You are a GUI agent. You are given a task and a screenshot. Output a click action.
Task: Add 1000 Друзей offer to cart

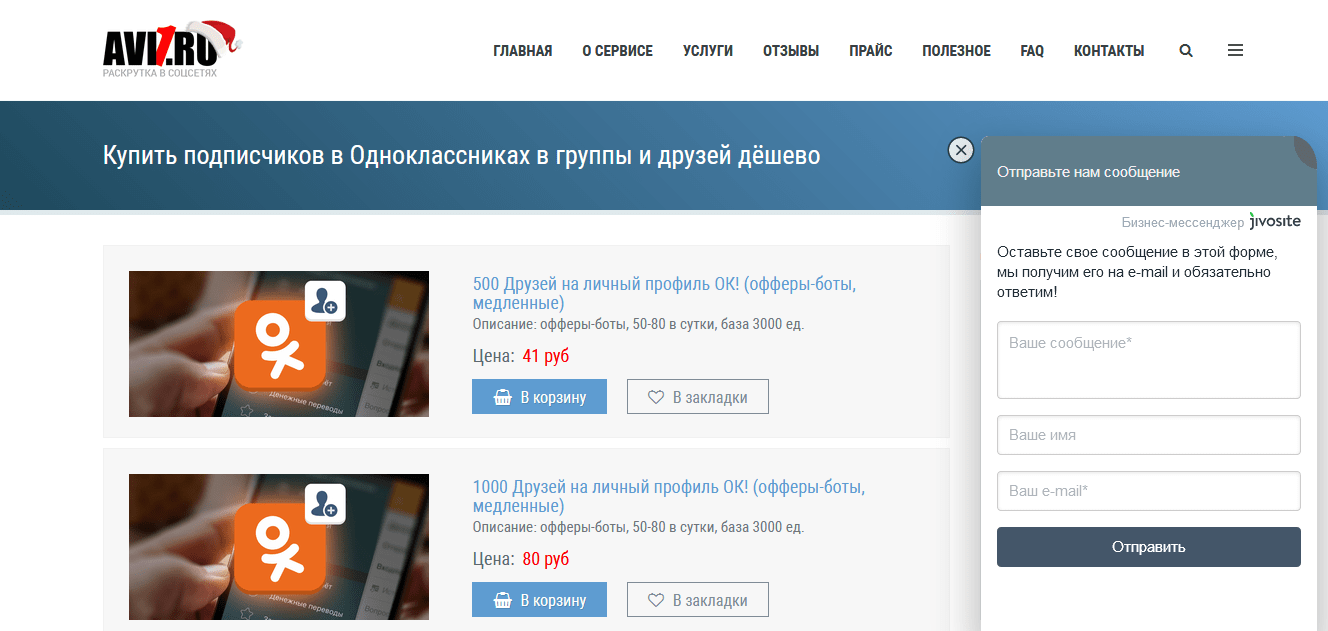(540, 600)
